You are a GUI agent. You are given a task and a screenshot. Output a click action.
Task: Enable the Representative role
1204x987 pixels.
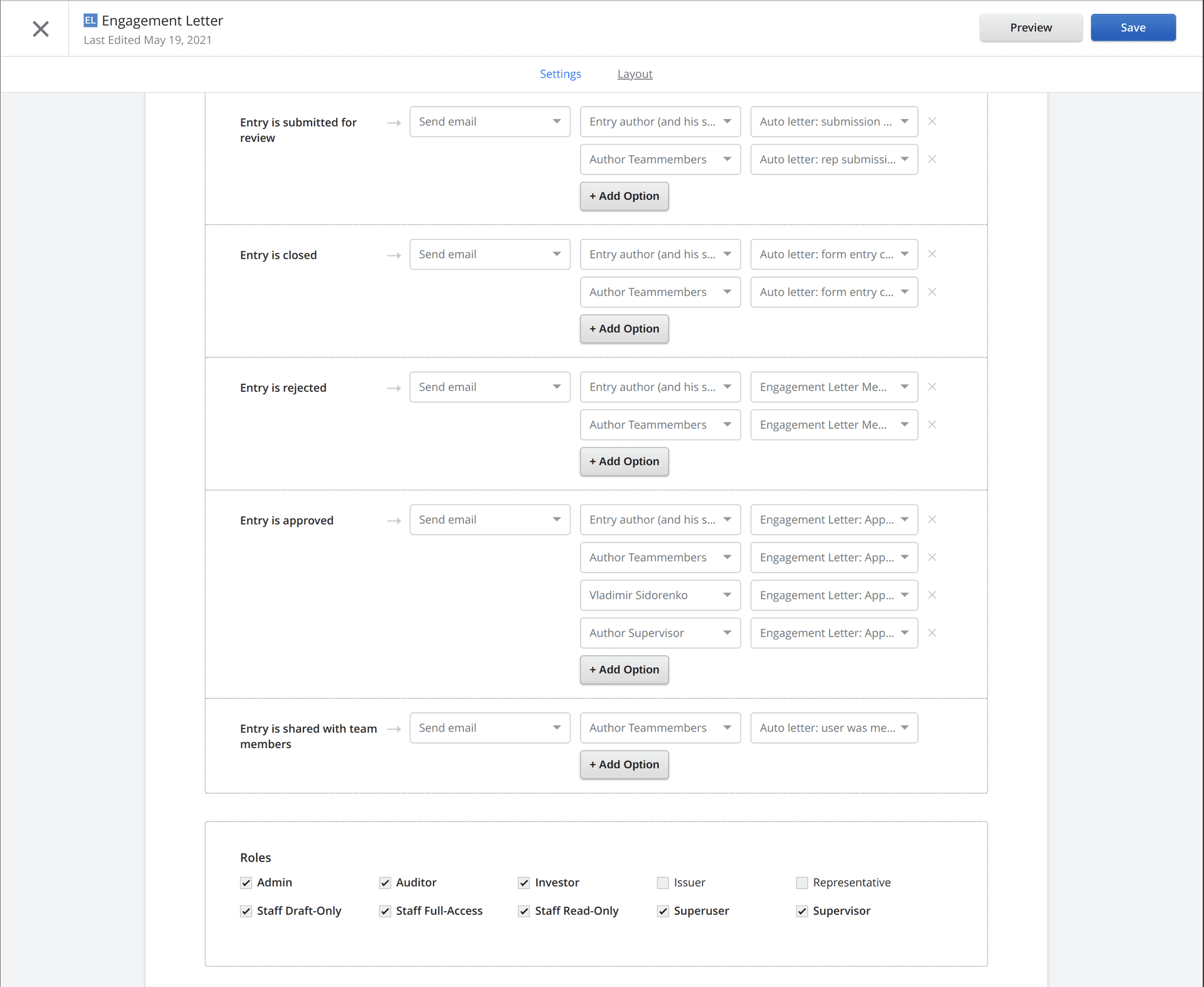coord(801,882)
